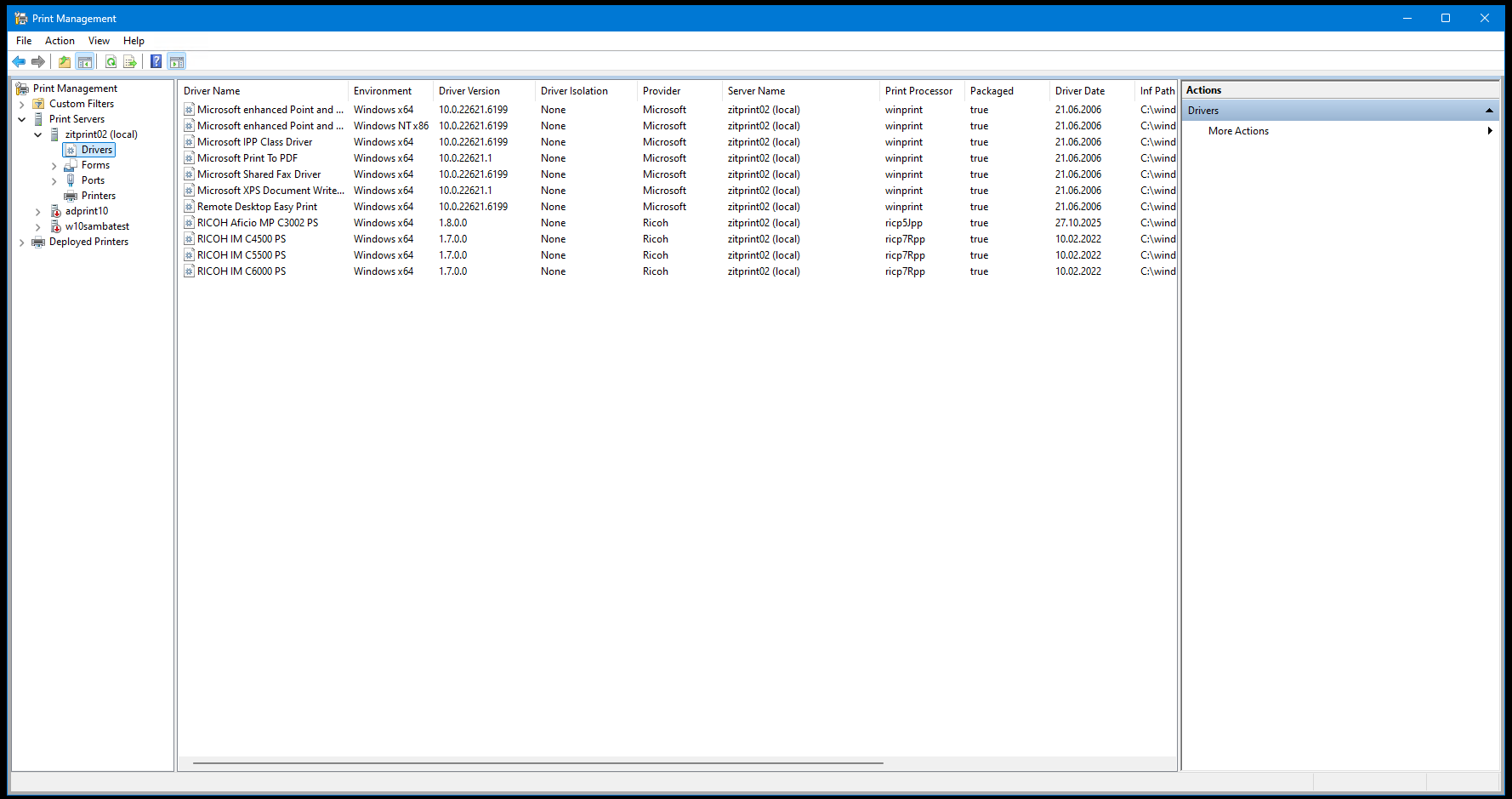Click the Up One Level folder icon
1512x799 pixels.
(65, 61)
